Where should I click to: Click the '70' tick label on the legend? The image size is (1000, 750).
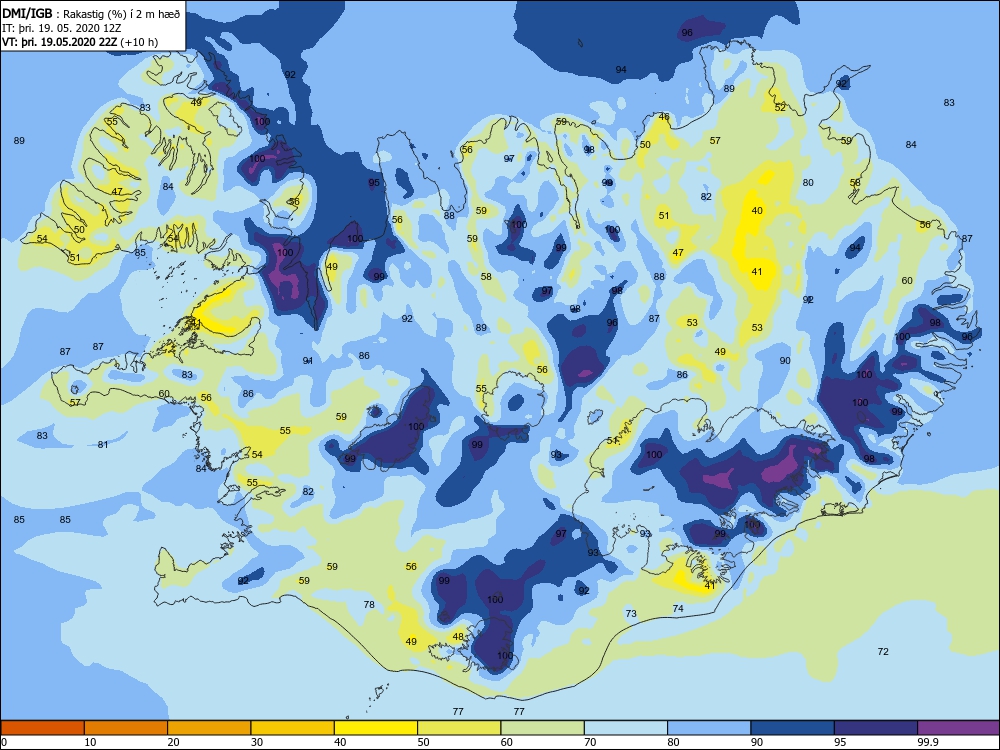(590, 742)
